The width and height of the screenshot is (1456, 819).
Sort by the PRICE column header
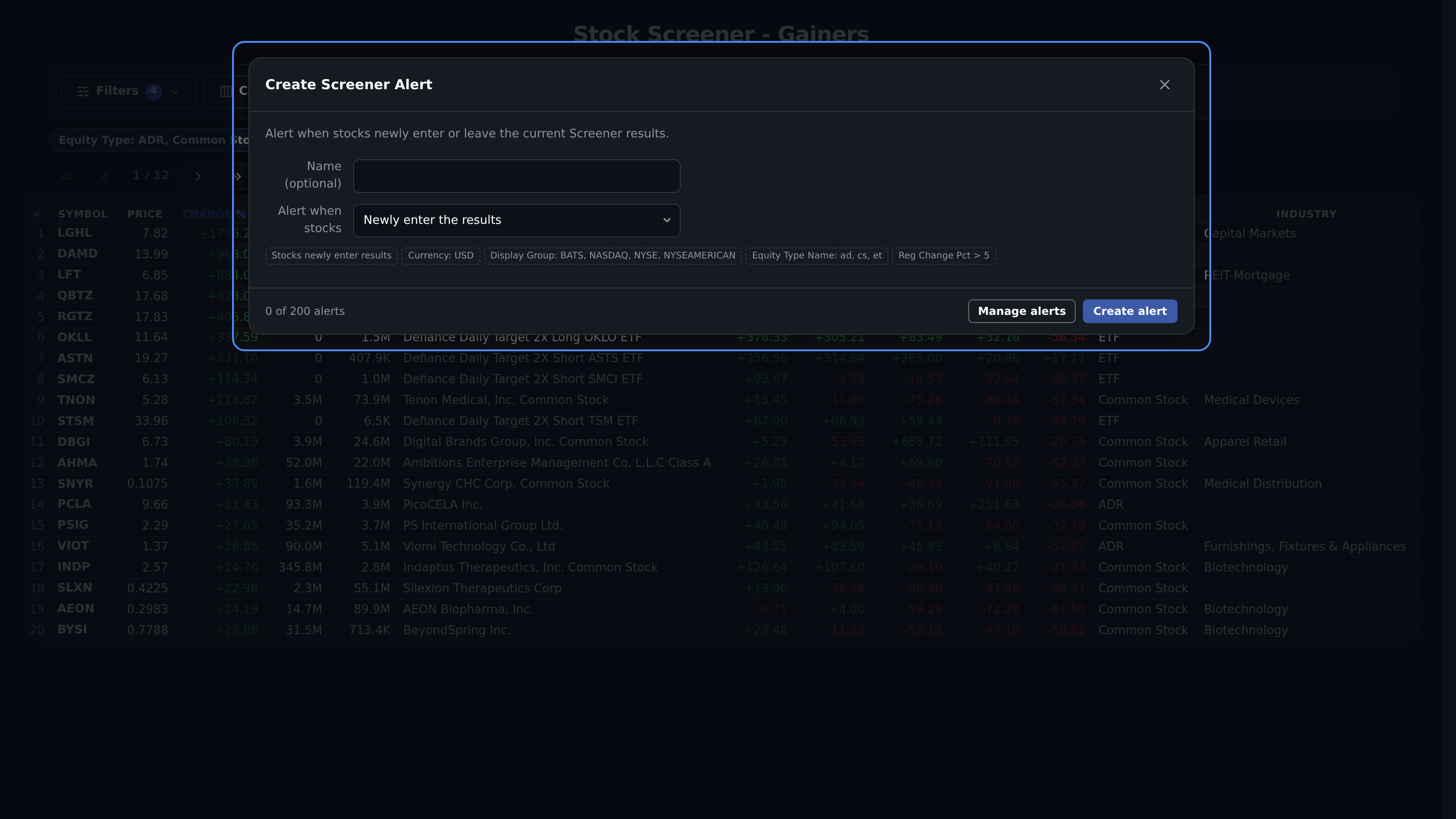[145, 214]
